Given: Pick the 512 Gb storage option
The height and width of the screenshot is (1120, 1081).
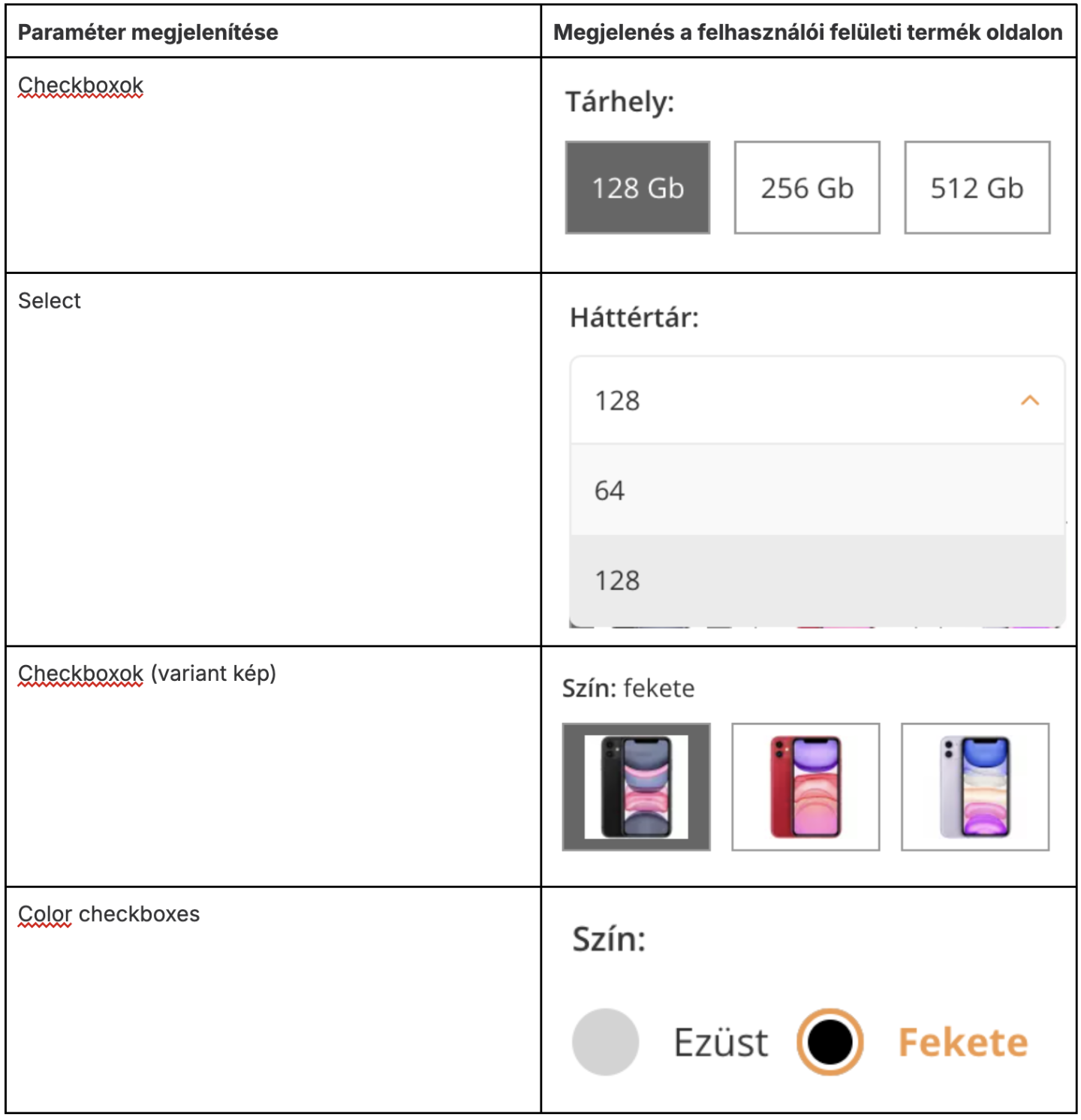Looking at the screenshot, I should click(977, 188).
